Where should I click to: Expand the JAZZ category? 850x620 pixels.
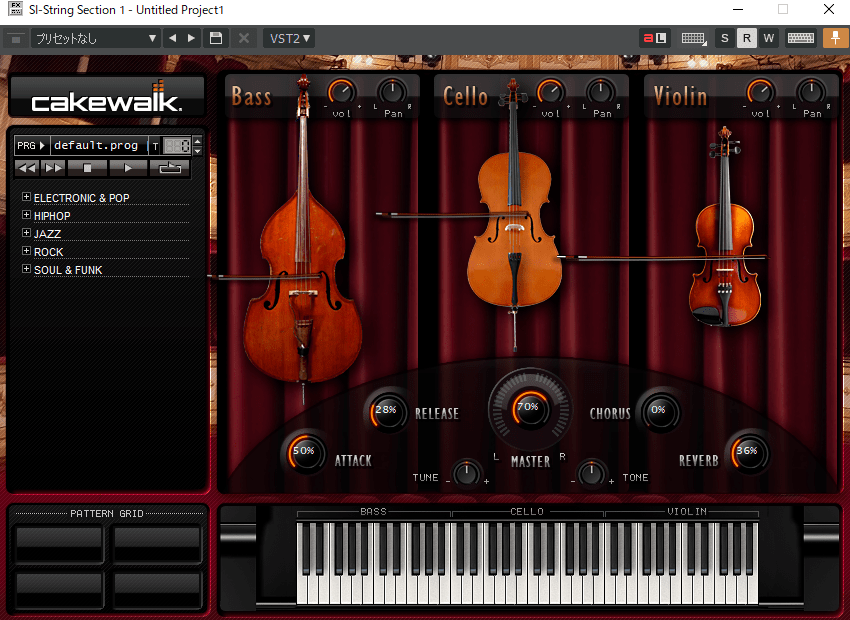[x=26, y=232]
